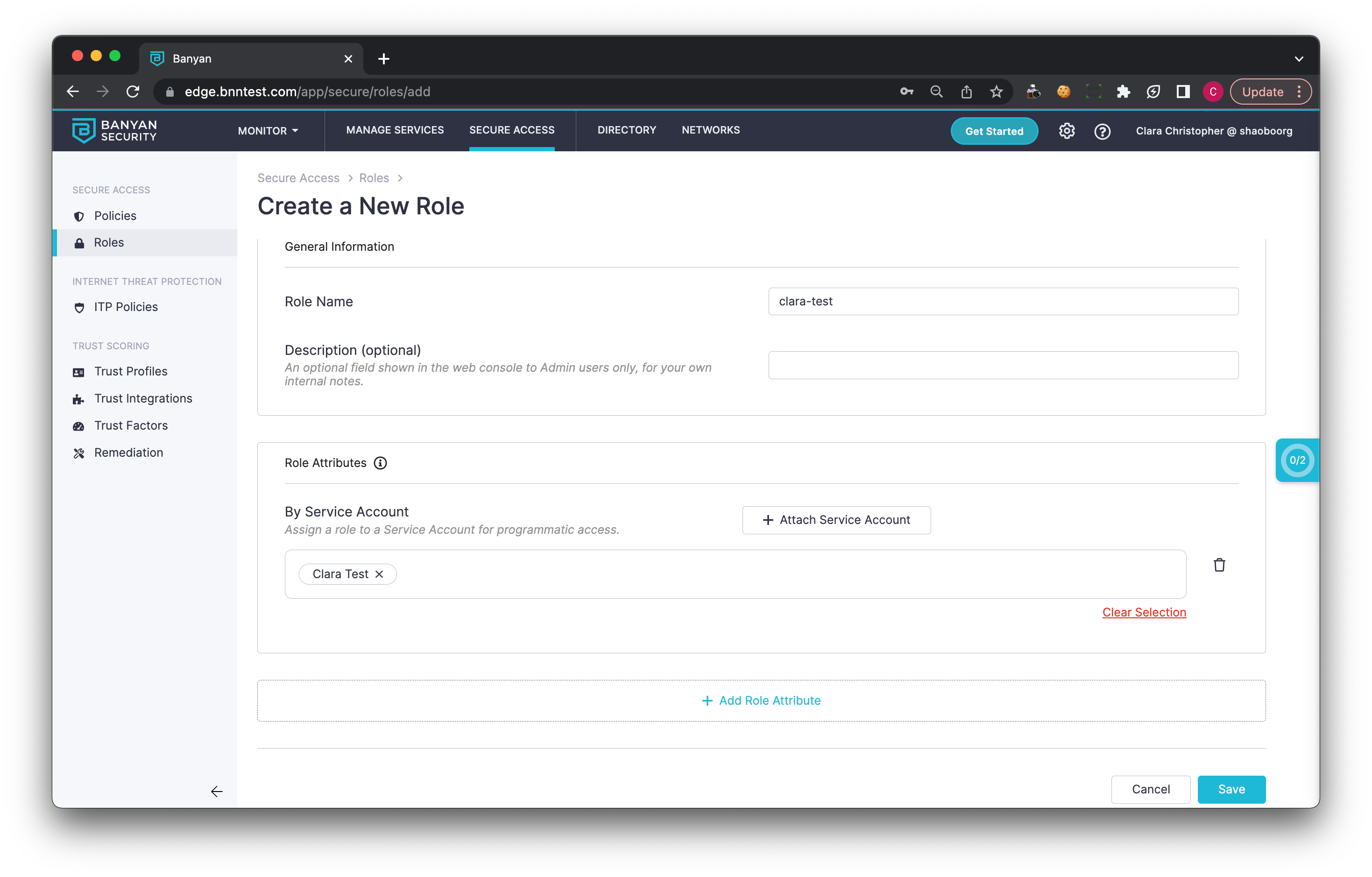This screenshot has height=877, width=1372.
Task: Bookmark page with star icon
Action: click(996, 92)
